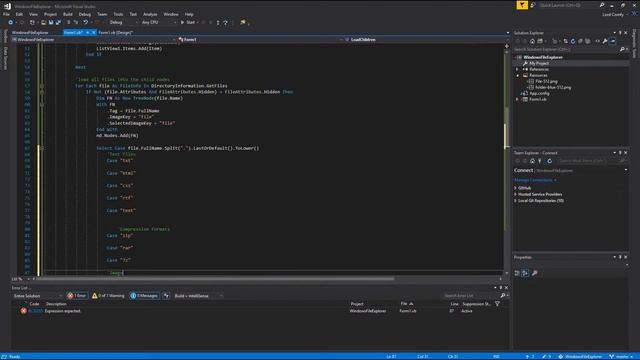Expand the Form1.vb node
640x360 pixels.
coord(517,99)
